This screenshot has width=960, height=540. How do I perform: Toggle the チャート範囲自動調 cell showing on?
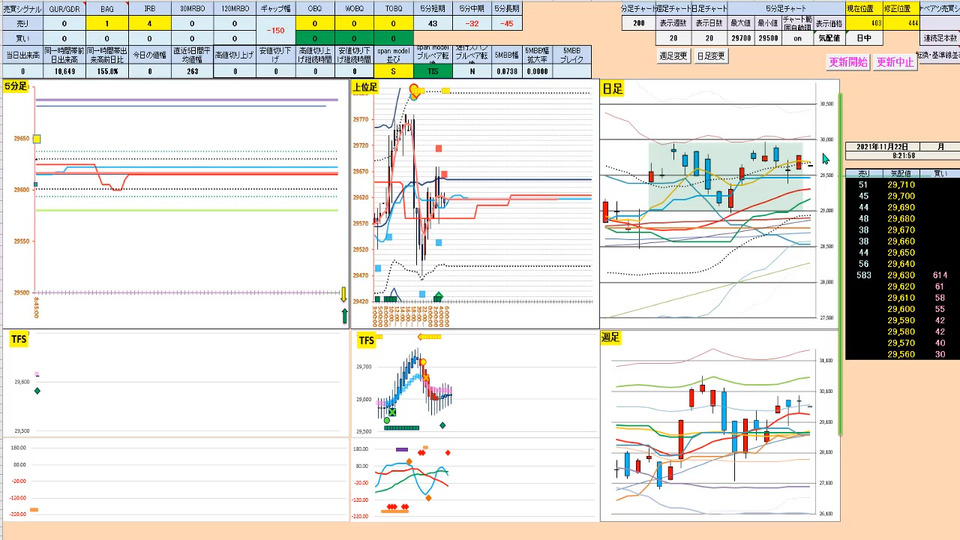tap(797, 38)
